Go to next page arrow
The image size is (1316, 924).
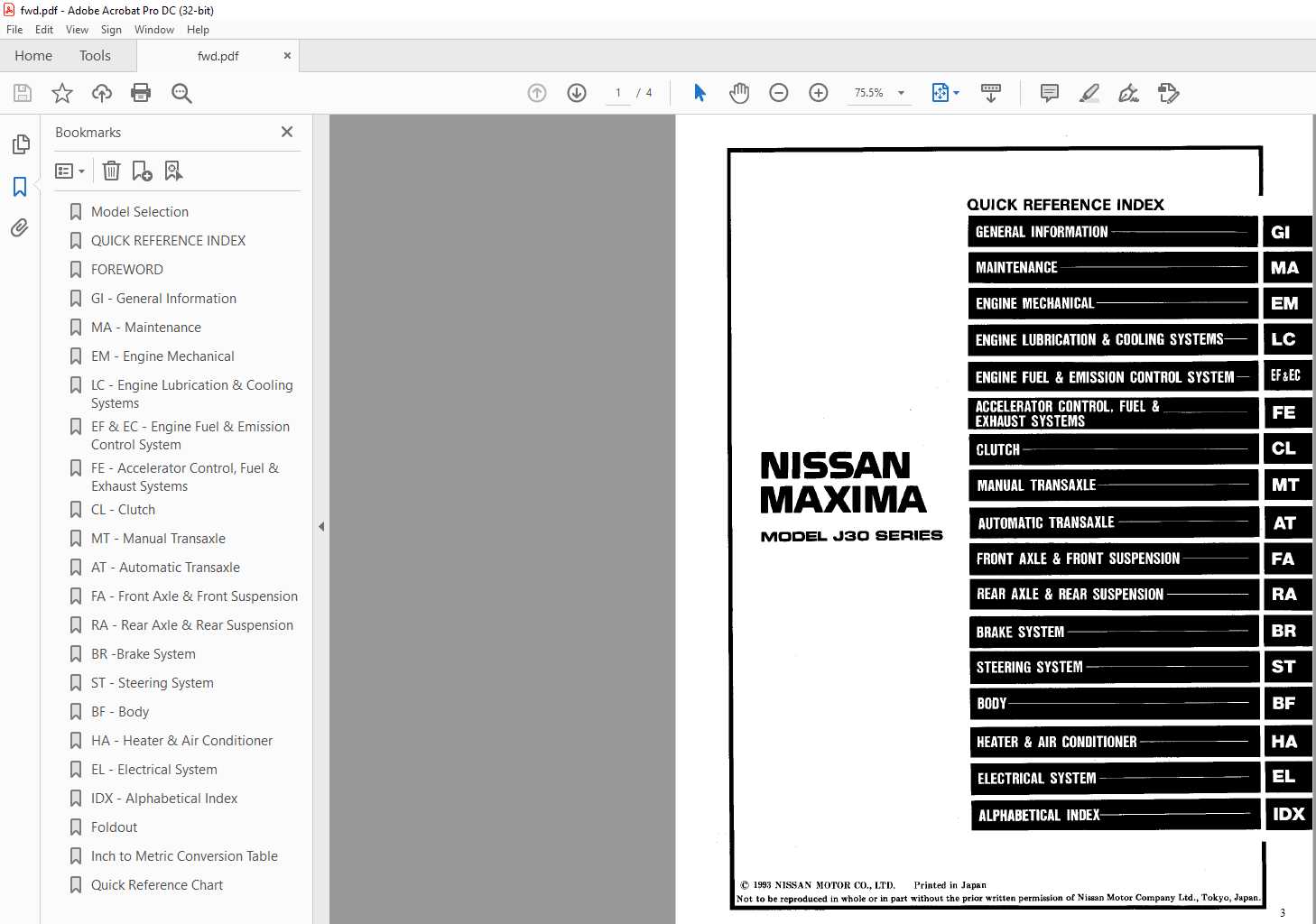point(577,93)
